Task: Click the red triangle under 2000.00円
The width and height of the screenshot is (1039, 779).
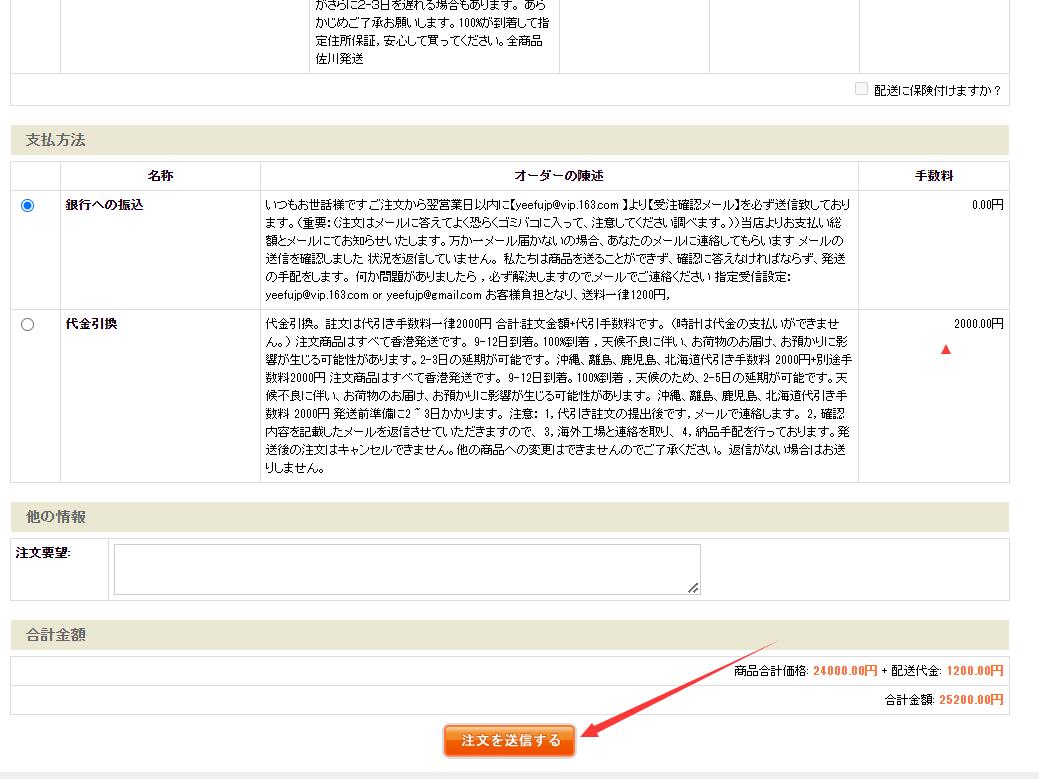Action: click(945, 349)
